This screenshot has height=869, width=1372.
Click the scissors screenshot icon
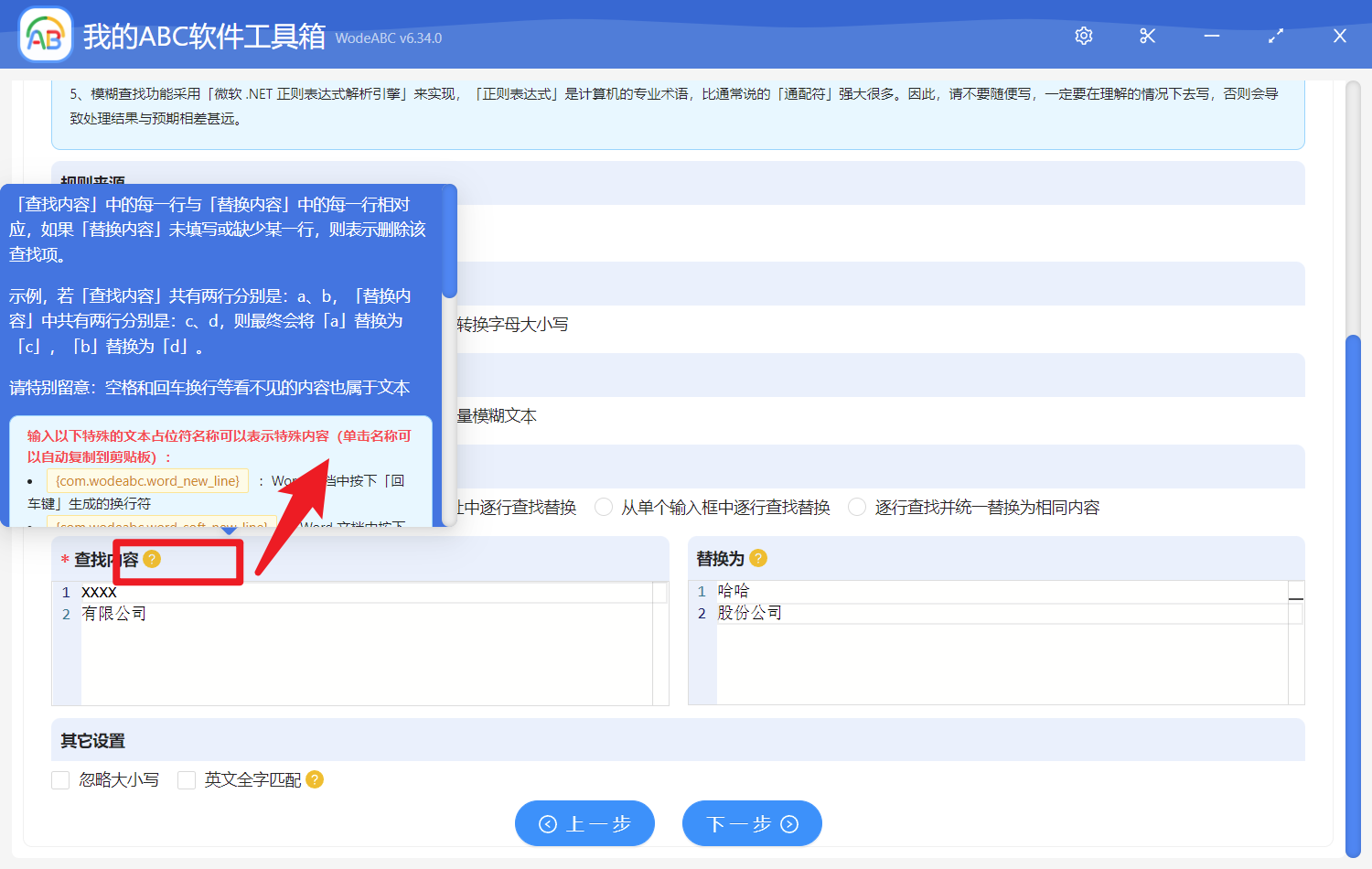pyautogui.click(x=1147, y=36)
